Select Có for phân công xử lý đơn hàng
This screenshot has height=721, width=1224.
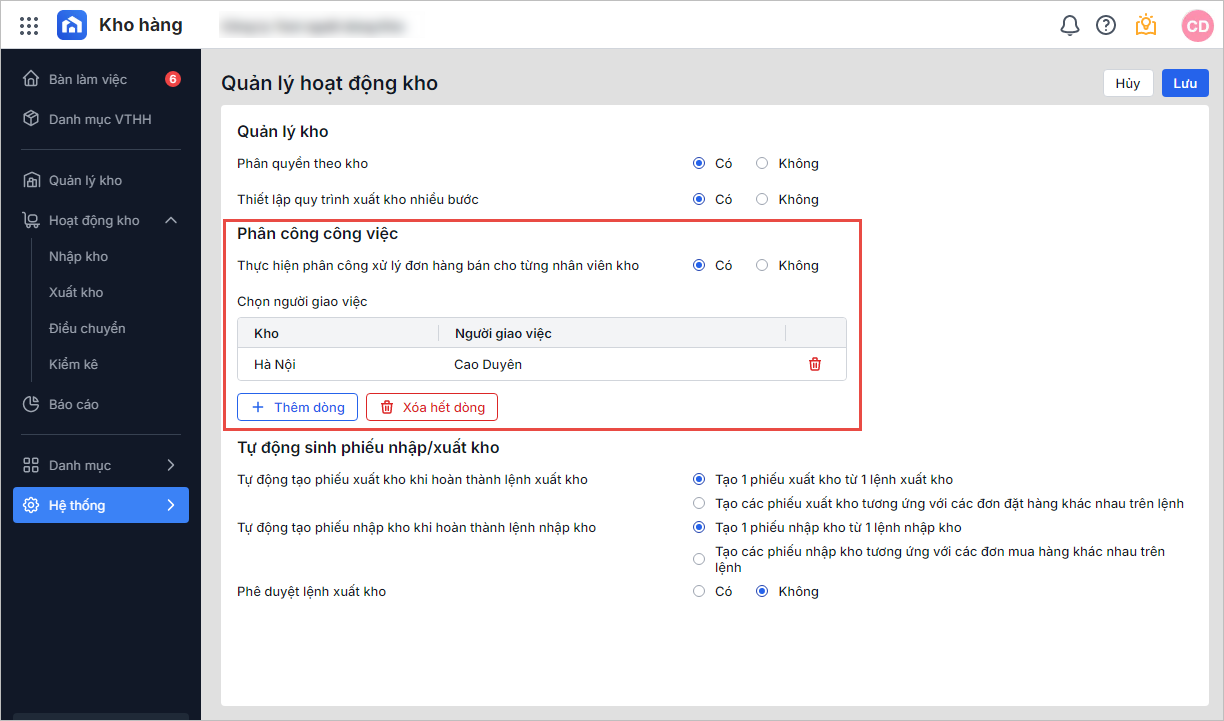[699, 265]
